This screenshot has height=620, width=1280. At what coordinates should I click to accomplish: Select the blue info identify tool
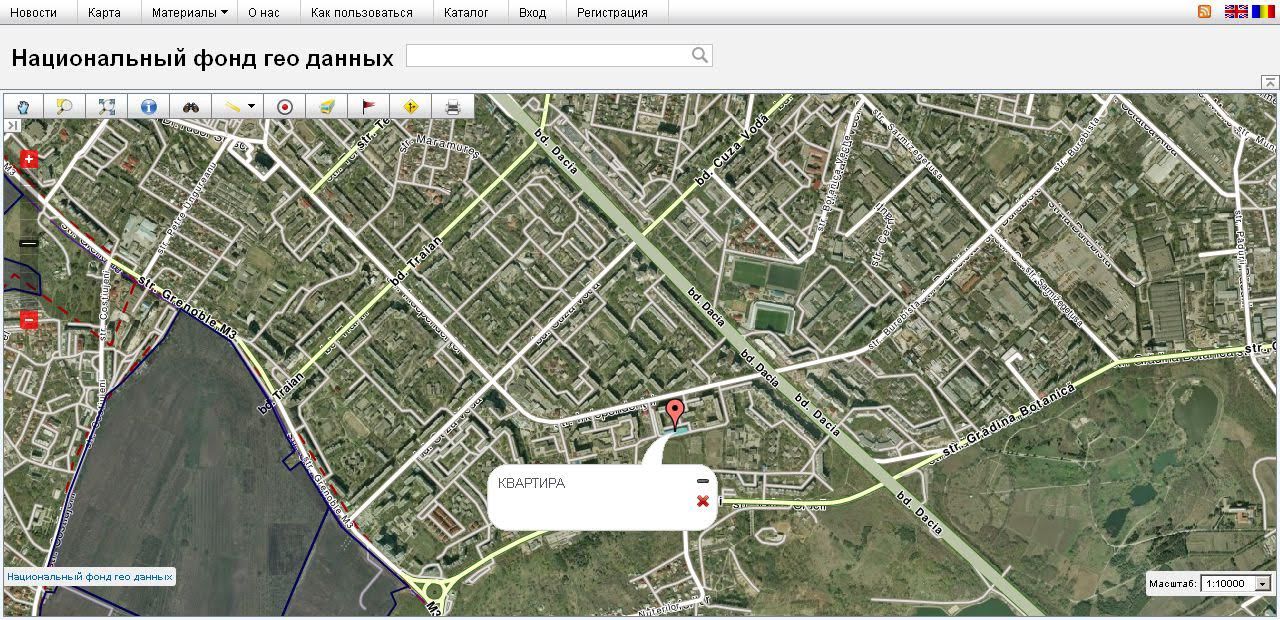[x=149, y=106]
